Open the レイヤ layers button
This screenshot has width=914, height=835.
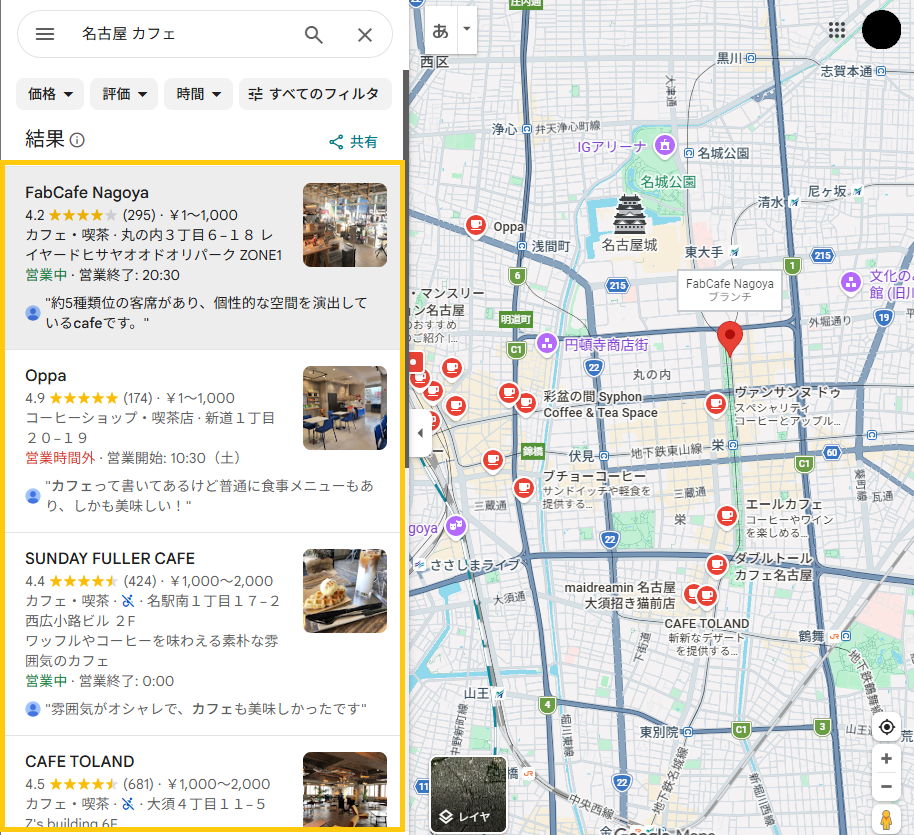click(x=468, y=794)
